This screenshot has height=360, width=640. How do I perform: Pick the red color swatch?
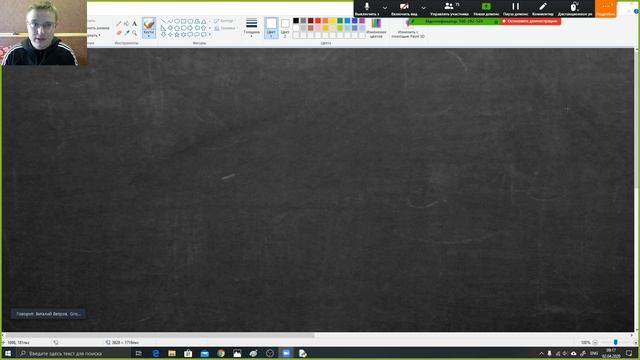pyautogui.click(x=318, y=20)
